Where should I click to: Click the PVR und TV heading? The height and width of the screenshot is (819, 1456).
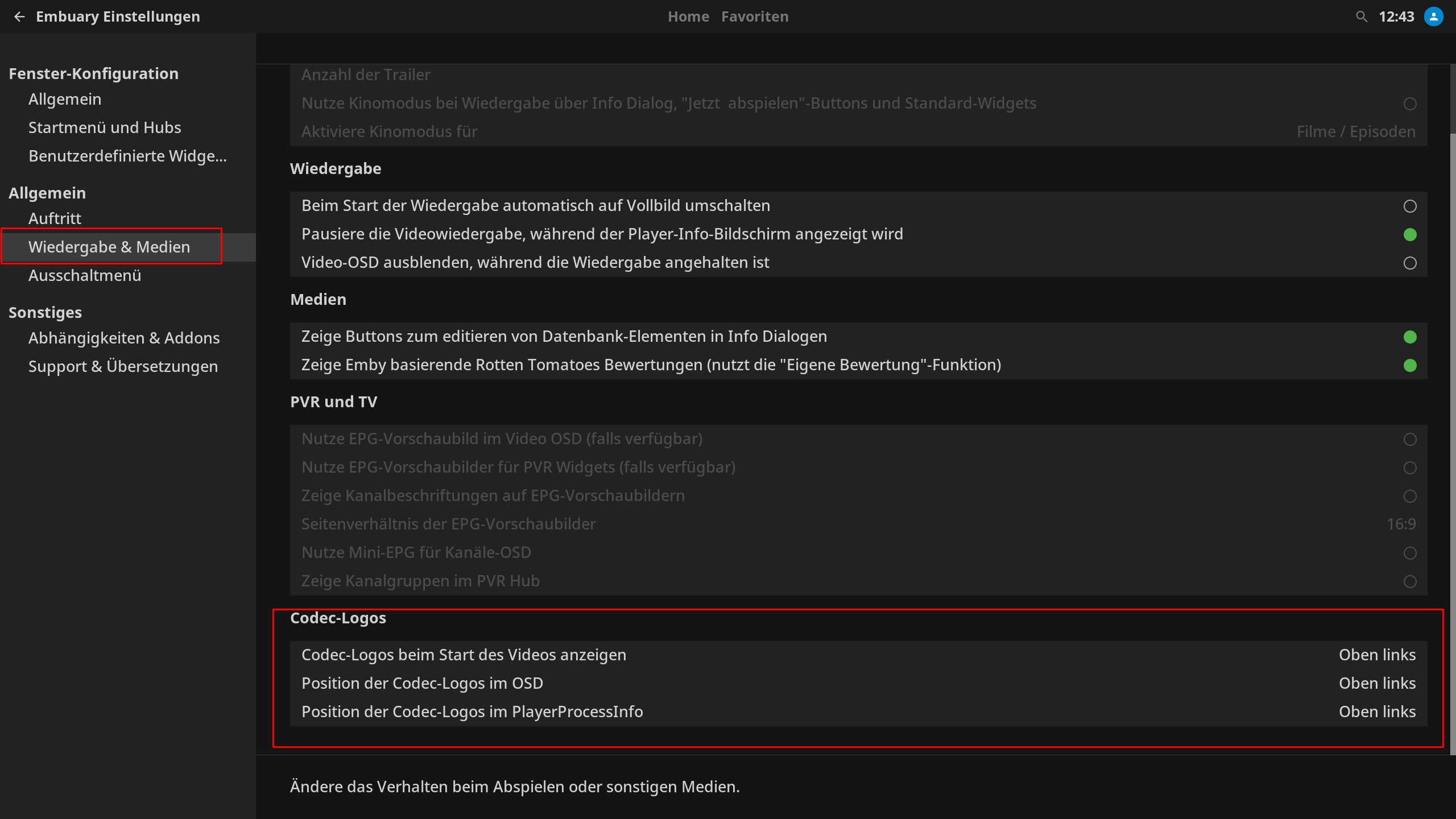pyautogui.click(x=333, y=402)
